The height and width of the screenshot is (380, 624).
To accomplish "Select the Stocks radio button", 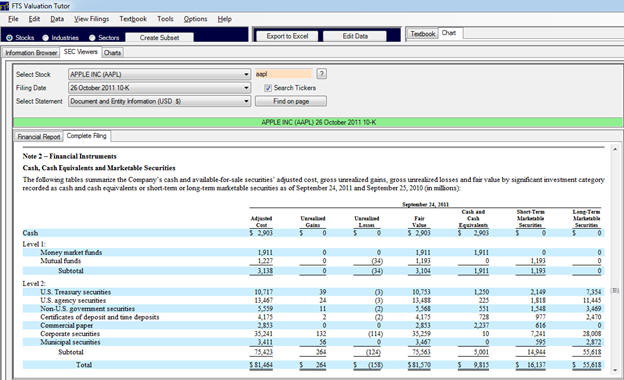I will [x=10, y=38].
